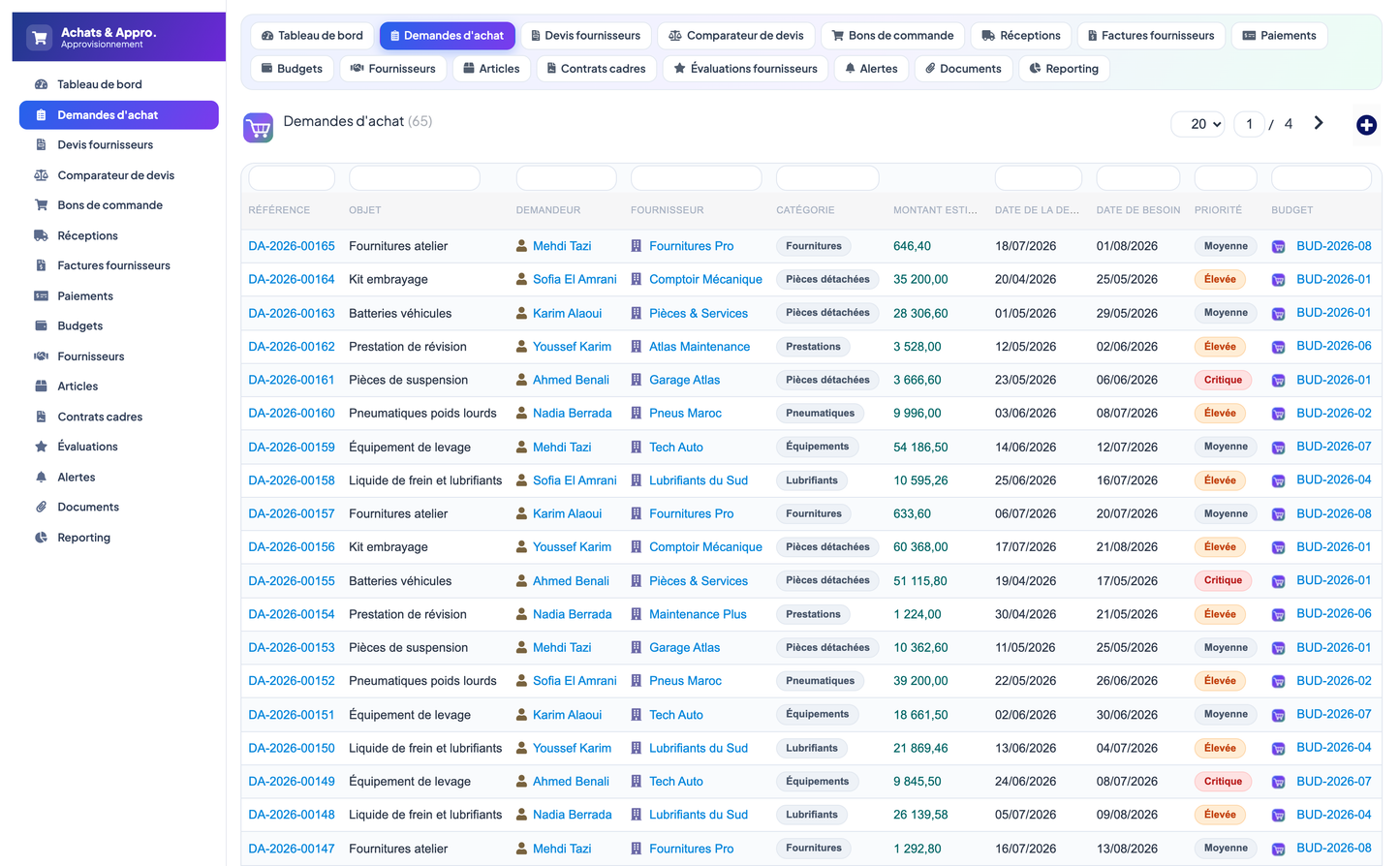Image resolution: width=1400 pixels, height=866 pixels.
Task: Click the building icon beside Maintenance Plus
Action: tap(637, 614)
